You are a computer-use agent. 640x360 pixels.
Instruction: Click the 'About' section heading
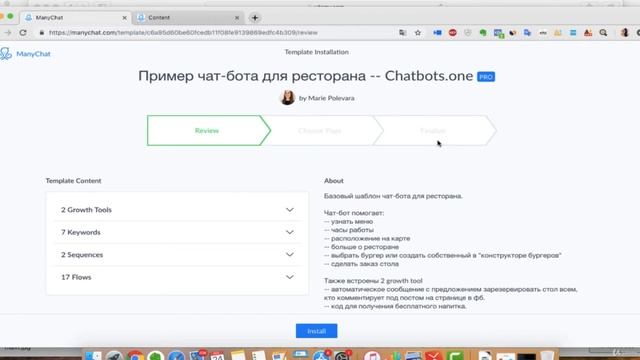click(333, 181)
